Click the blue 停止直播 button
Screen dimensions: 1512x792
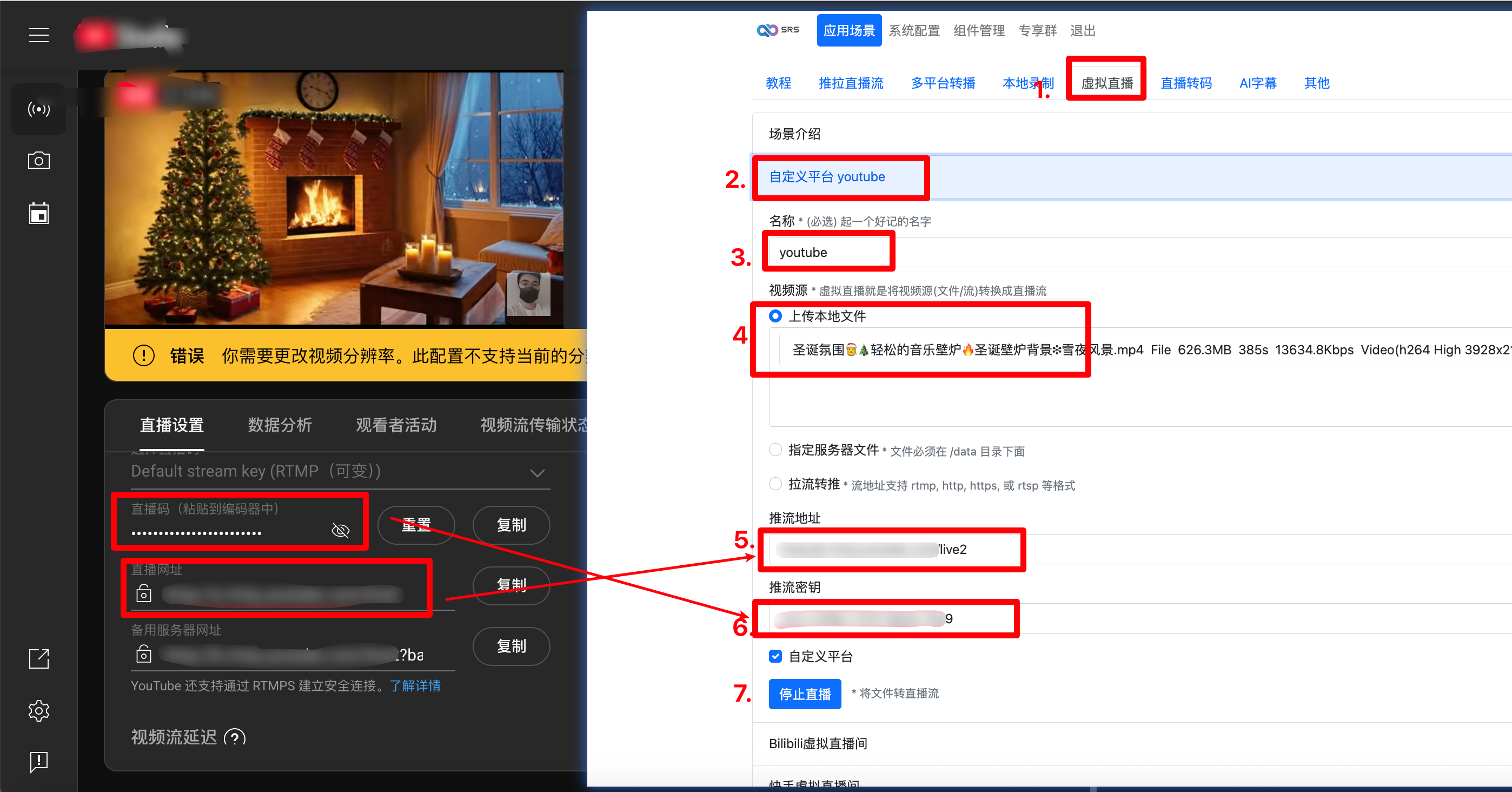tap(805, 695)
